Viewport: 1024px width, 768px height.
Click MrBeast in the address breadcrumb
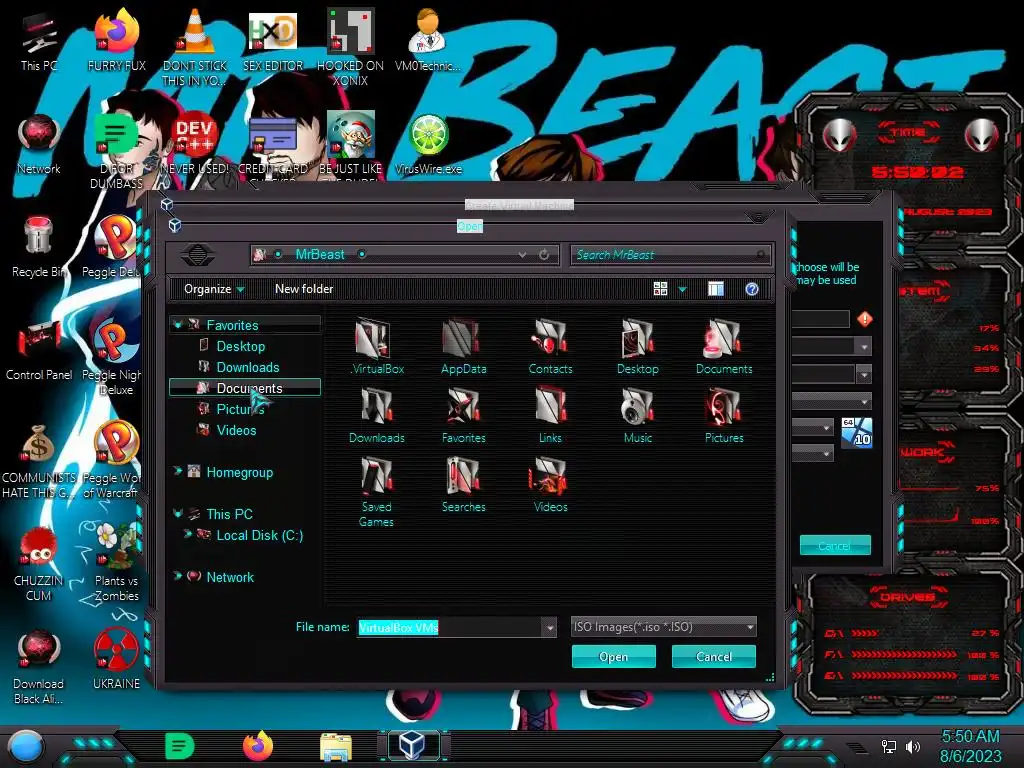click(x=319, y=255)
